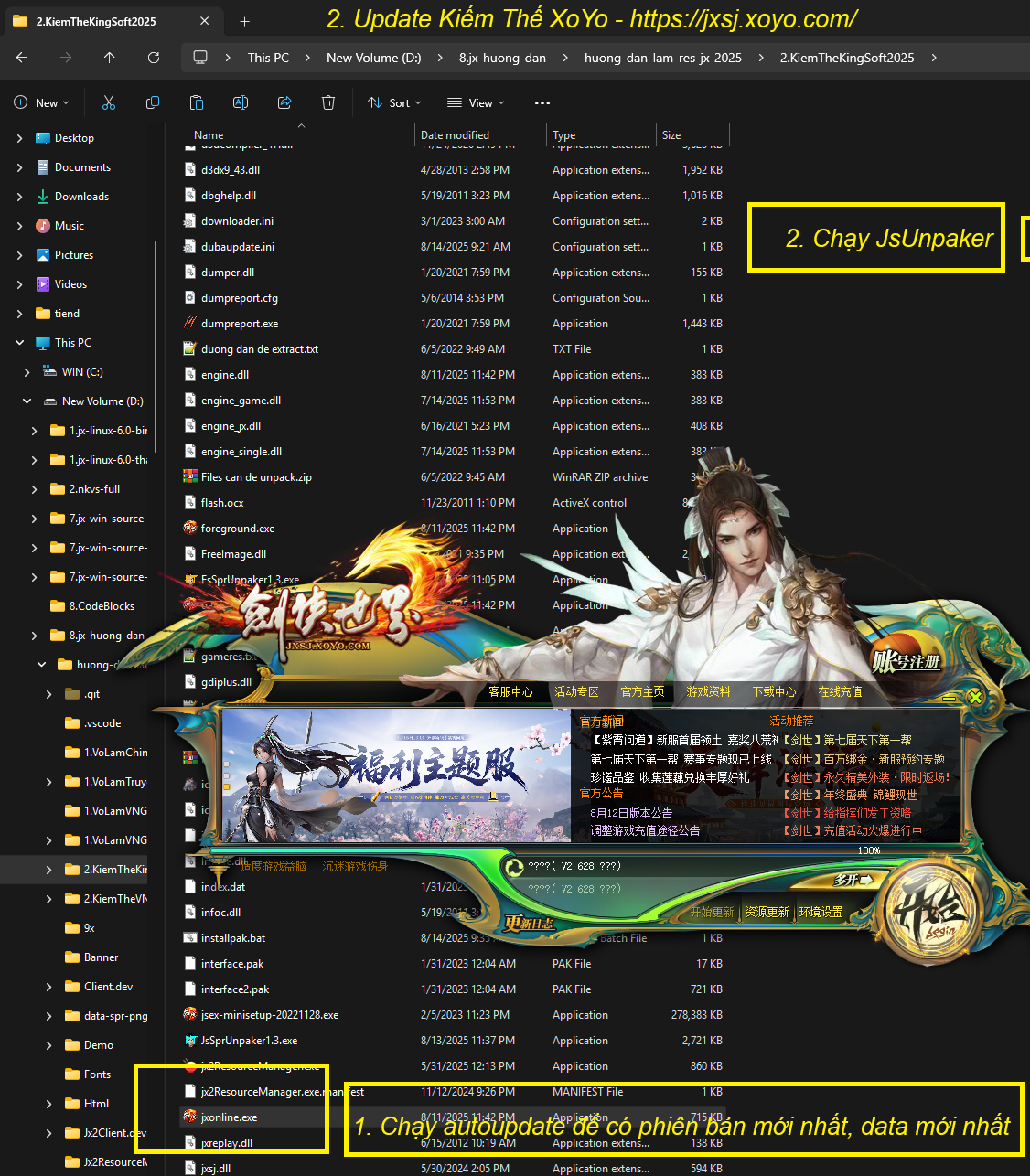
Task: Open the Sort dropdown menu
Action: pyautogui.click(x=394, y=102)
